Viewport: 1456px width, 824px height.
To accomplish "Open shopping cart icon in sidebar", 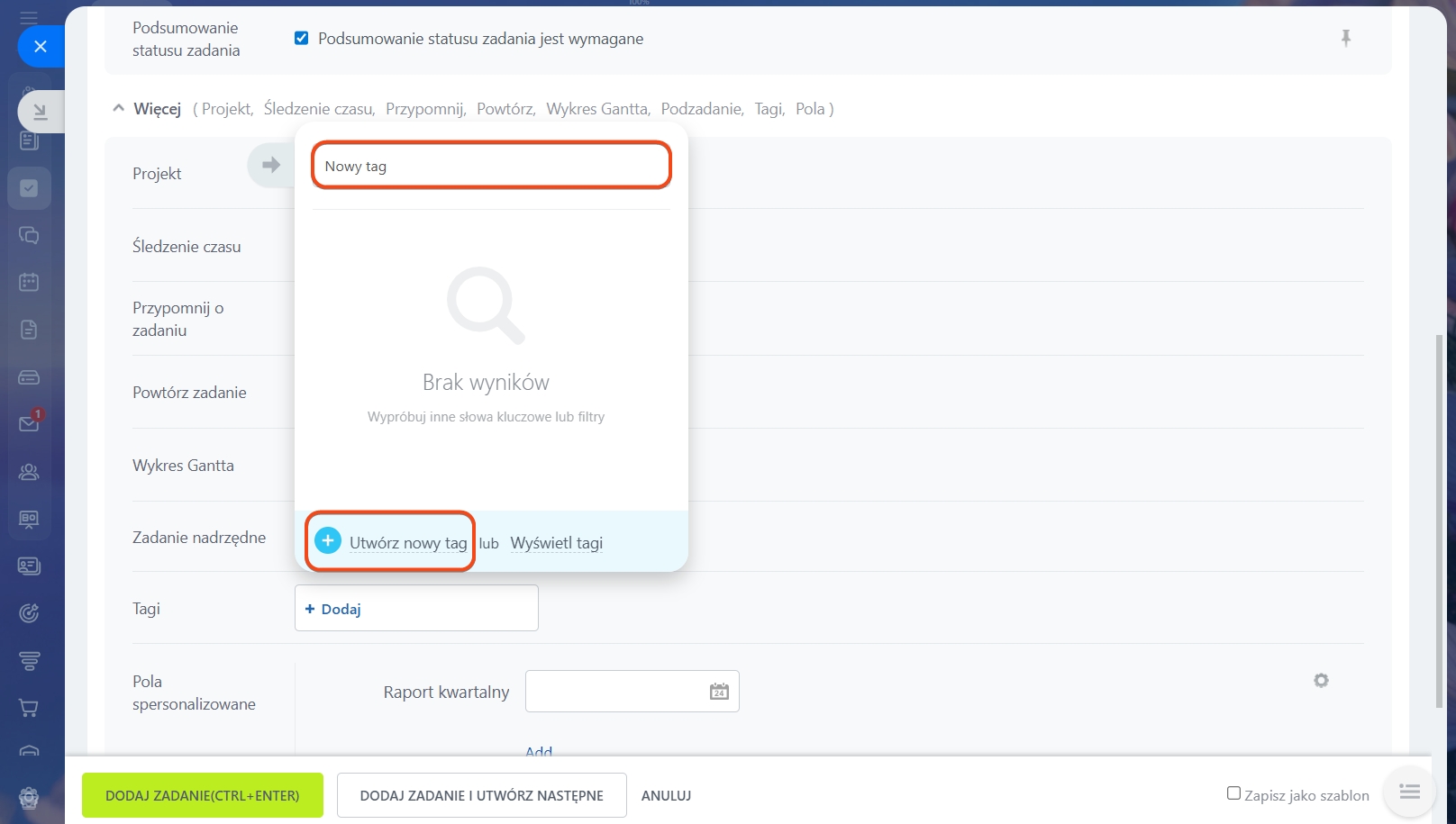I will pyautogui.click(x=29, y=708).
